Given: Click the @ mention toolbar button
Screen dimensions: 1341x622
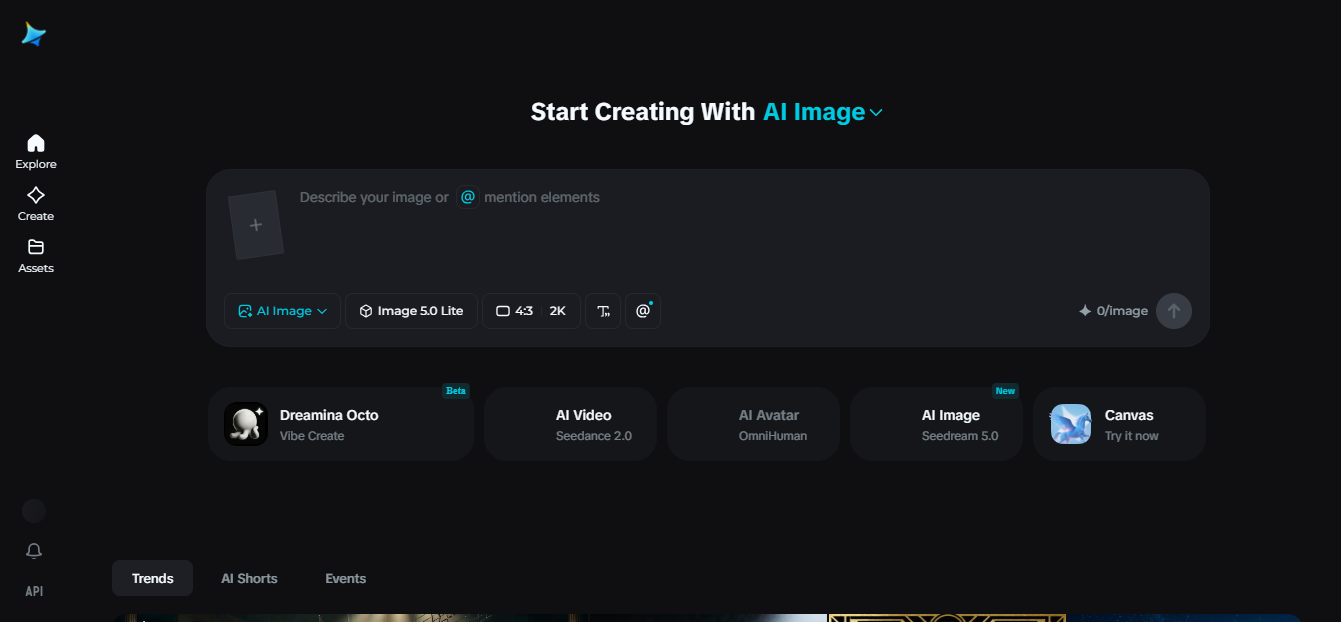Looking at the screenshot, I should (x=643, y=311).
